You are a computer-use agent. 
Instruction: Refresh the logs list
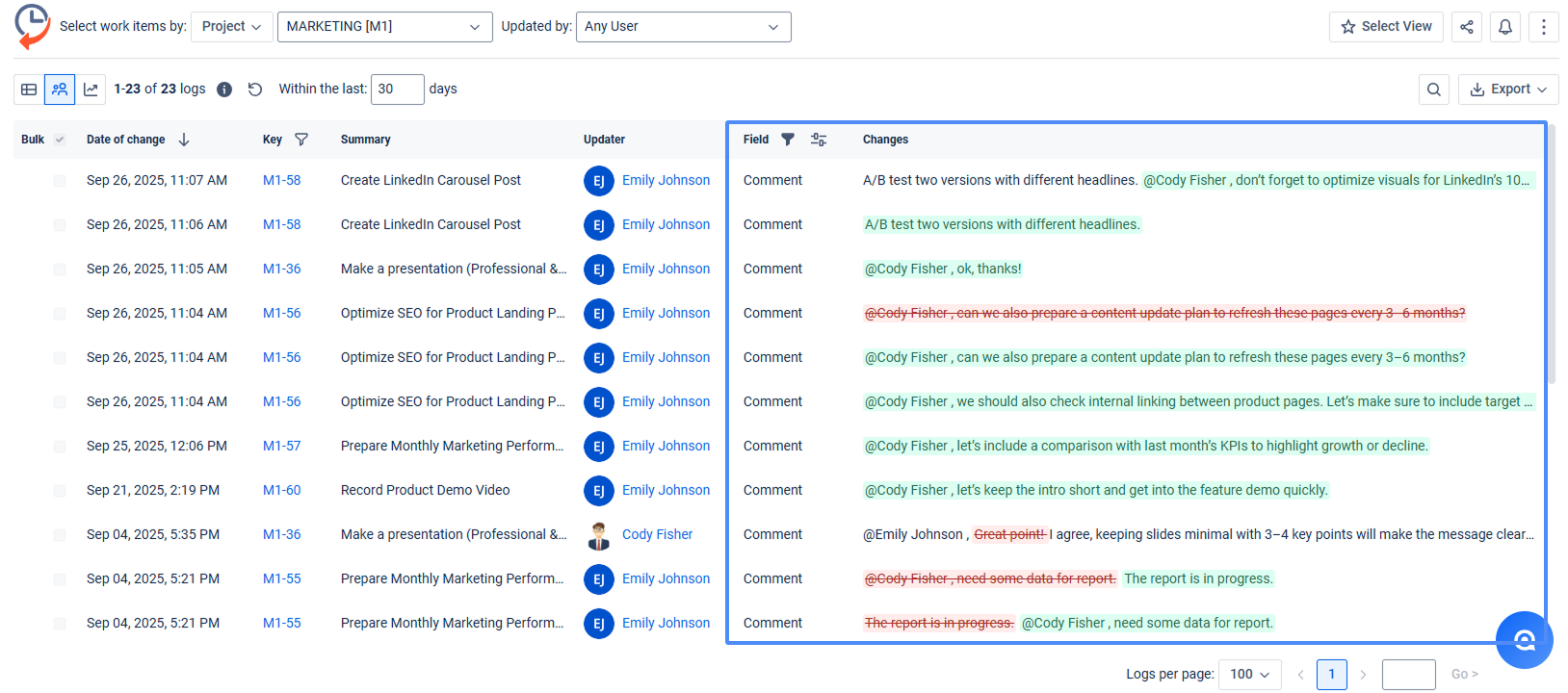pos(255,90)
